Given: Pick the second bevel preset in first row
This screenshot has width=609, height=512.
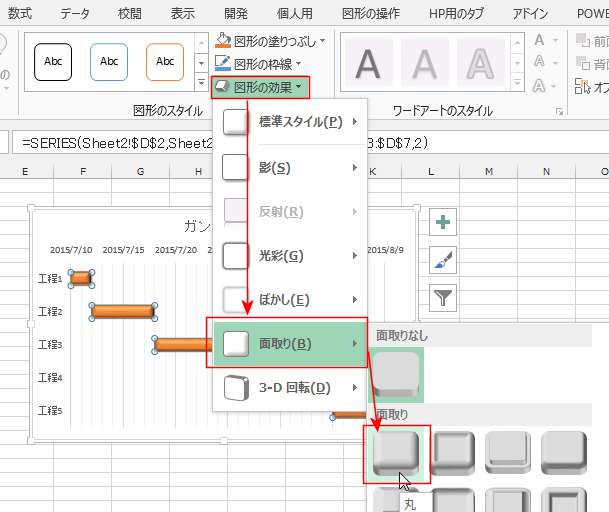Looking at the screenshot, I should click(x=453, y=453).
